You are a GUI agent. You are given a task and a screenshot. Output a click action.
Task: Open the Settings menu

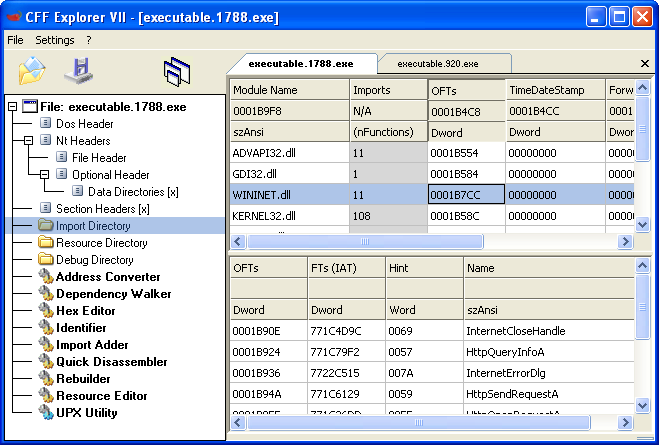pos(54,40)
